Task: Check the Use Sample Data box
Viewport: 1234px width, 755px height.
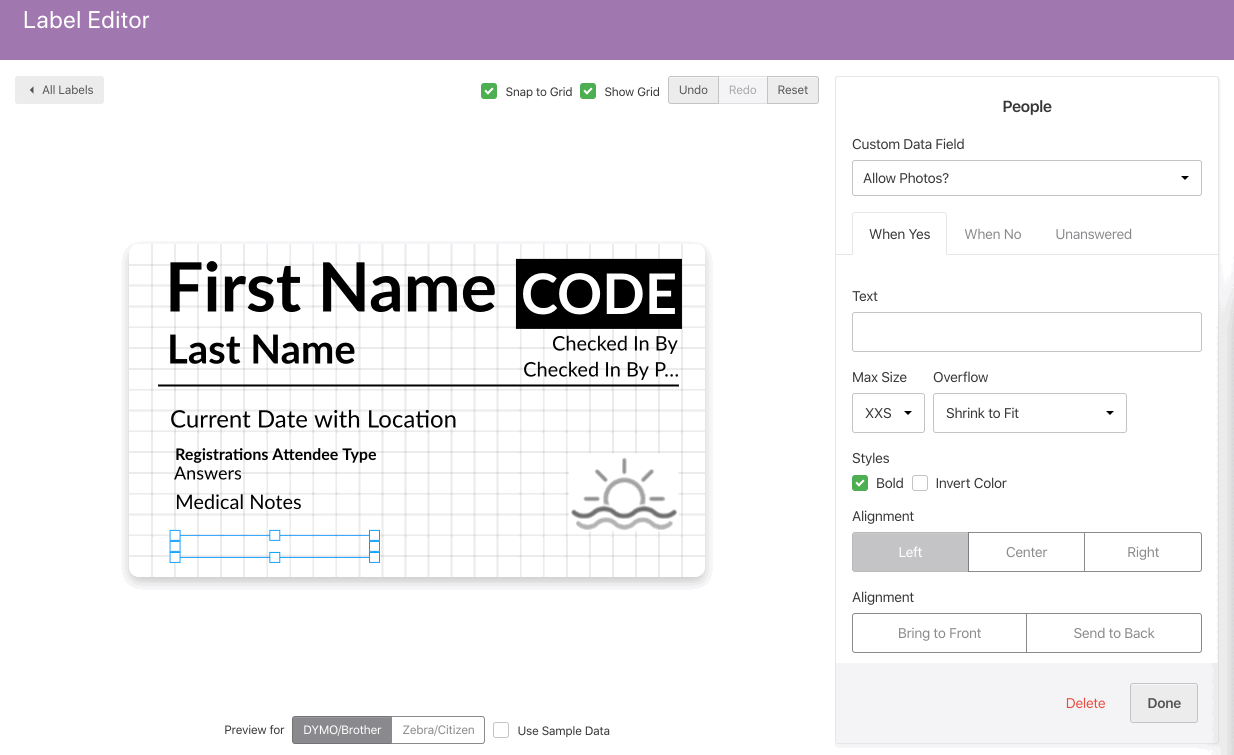Action: click(x=501, y=730)
